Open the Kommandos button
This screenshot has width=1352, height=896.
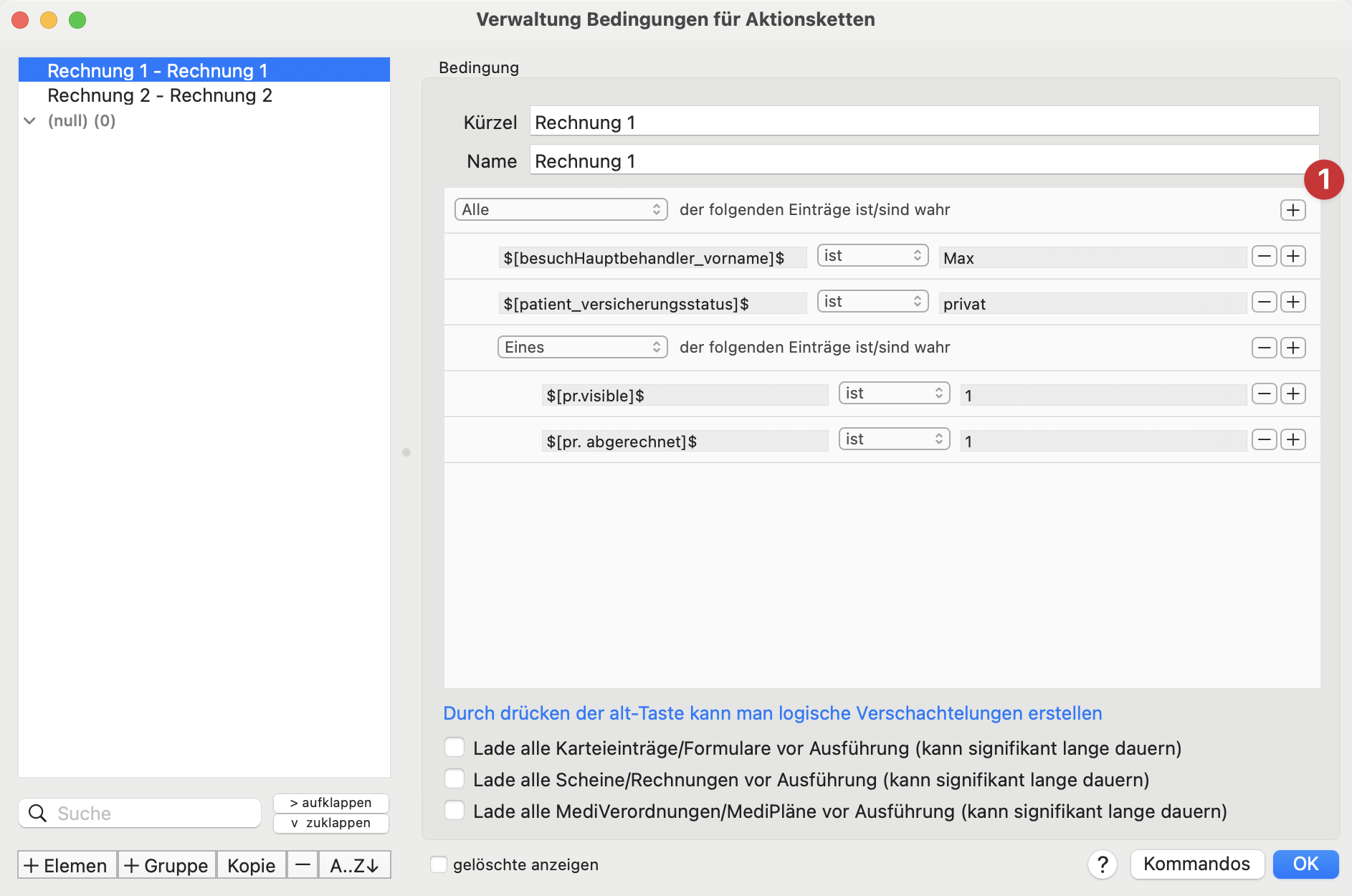point(1196,864)
